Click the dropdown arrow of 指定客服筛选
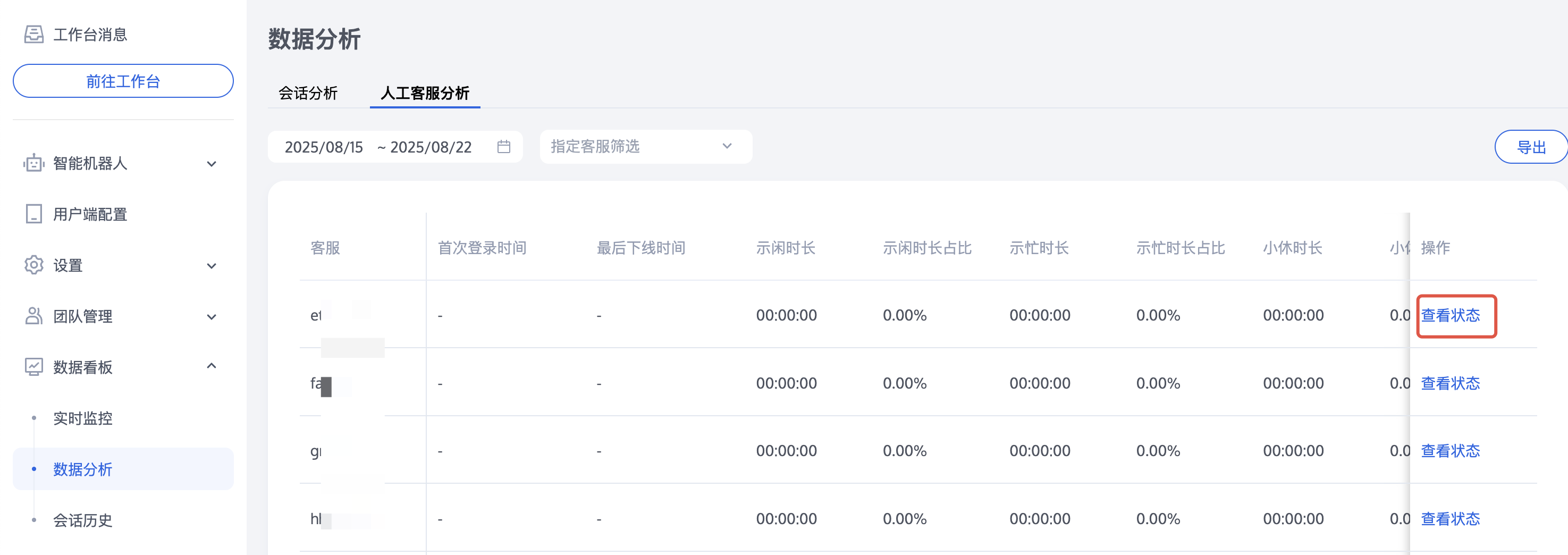The image size is (1568, 555). pos(727,146)
